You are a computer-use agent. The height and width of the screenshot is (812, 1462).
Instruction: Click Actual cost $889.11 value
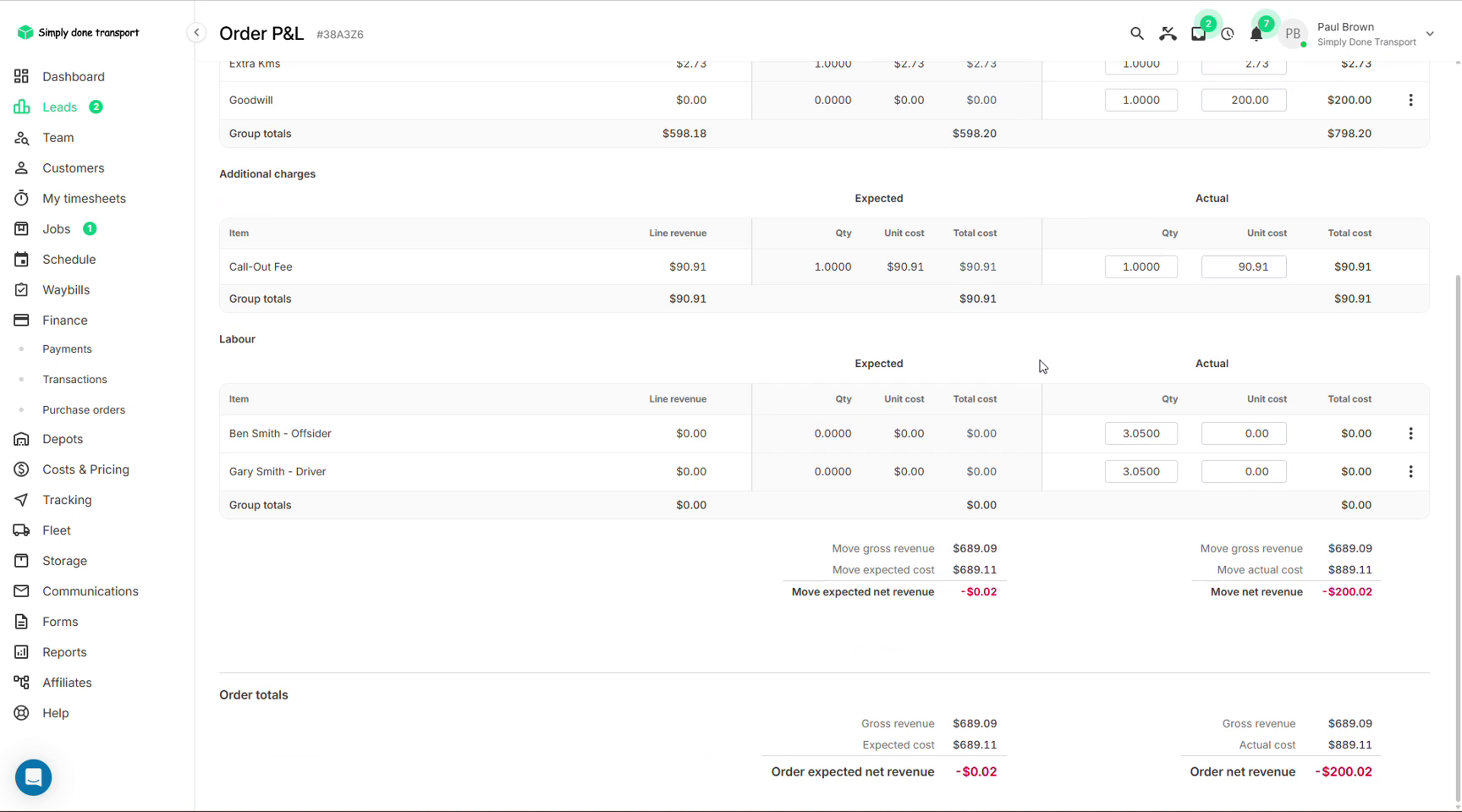pyautogui.click(x=1349, y=744)
